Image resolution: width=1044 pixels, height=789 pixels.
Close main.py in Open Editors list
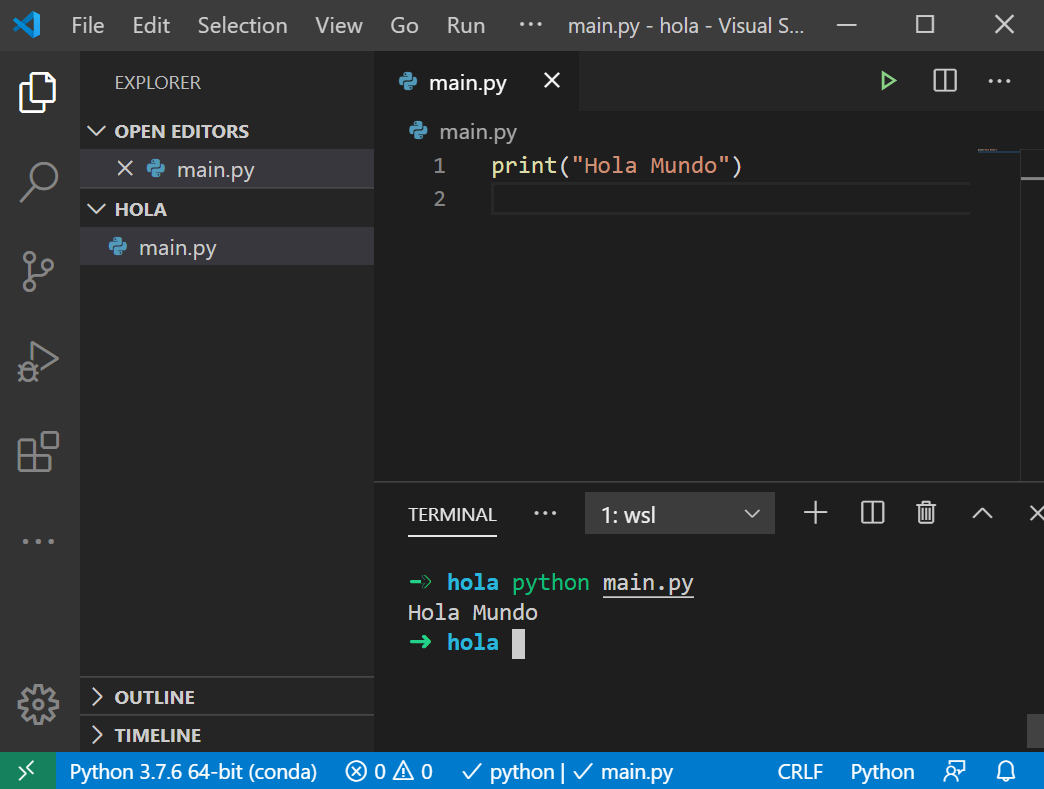pyautogui.click(x=125, y=168)
